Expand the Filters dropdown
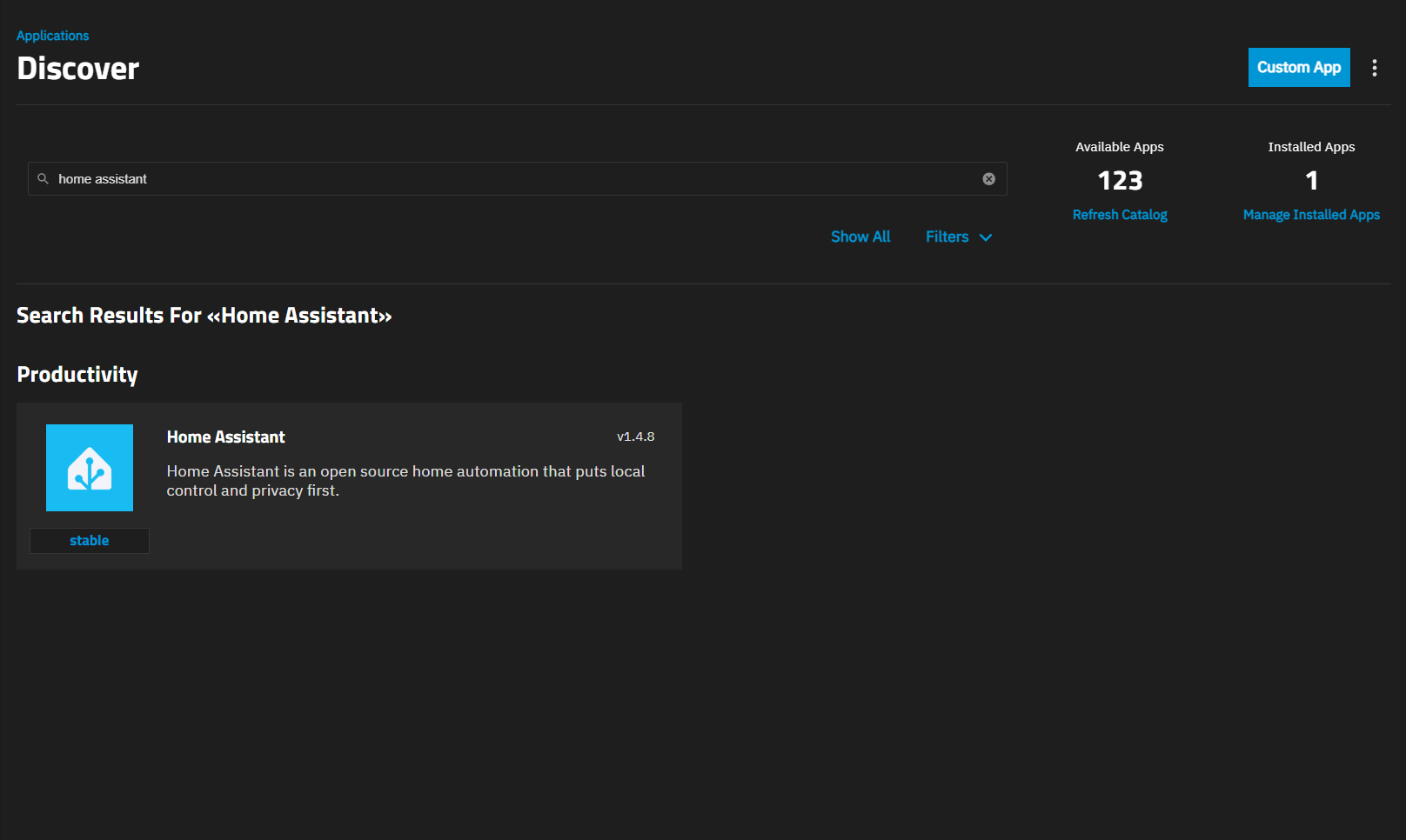Image resolution: width=1406 pixels, height=840 pixels. (x=959, y=237)
